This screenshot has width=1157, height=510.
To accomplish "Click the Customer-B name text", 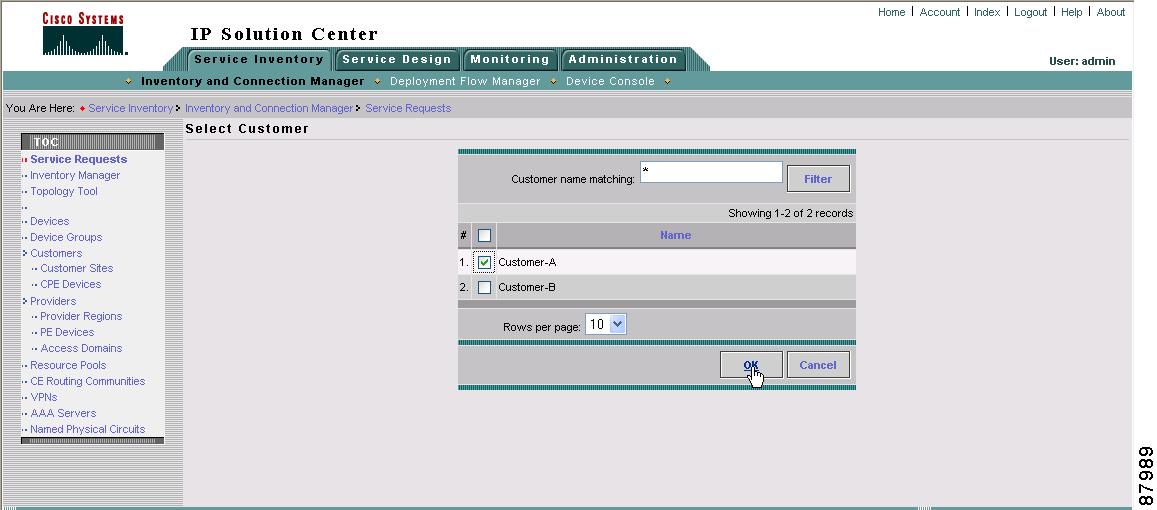I will pyautogui.click(x=527, y=287).
